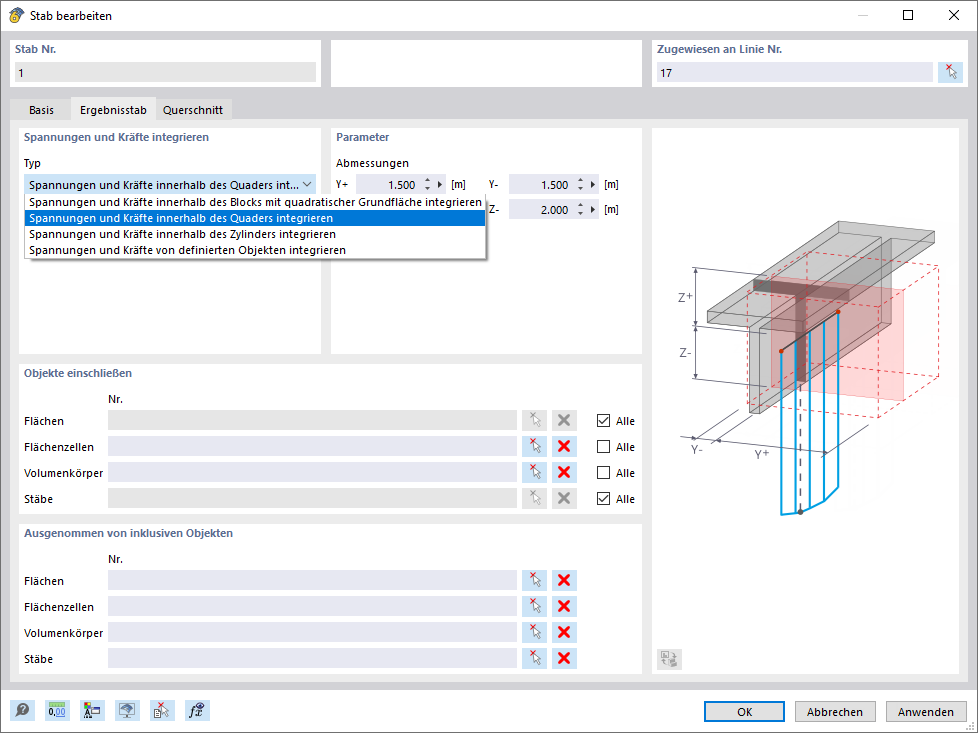Click the Anwenden button
Screen dimensions: 978x733
(x=926, y=712)
